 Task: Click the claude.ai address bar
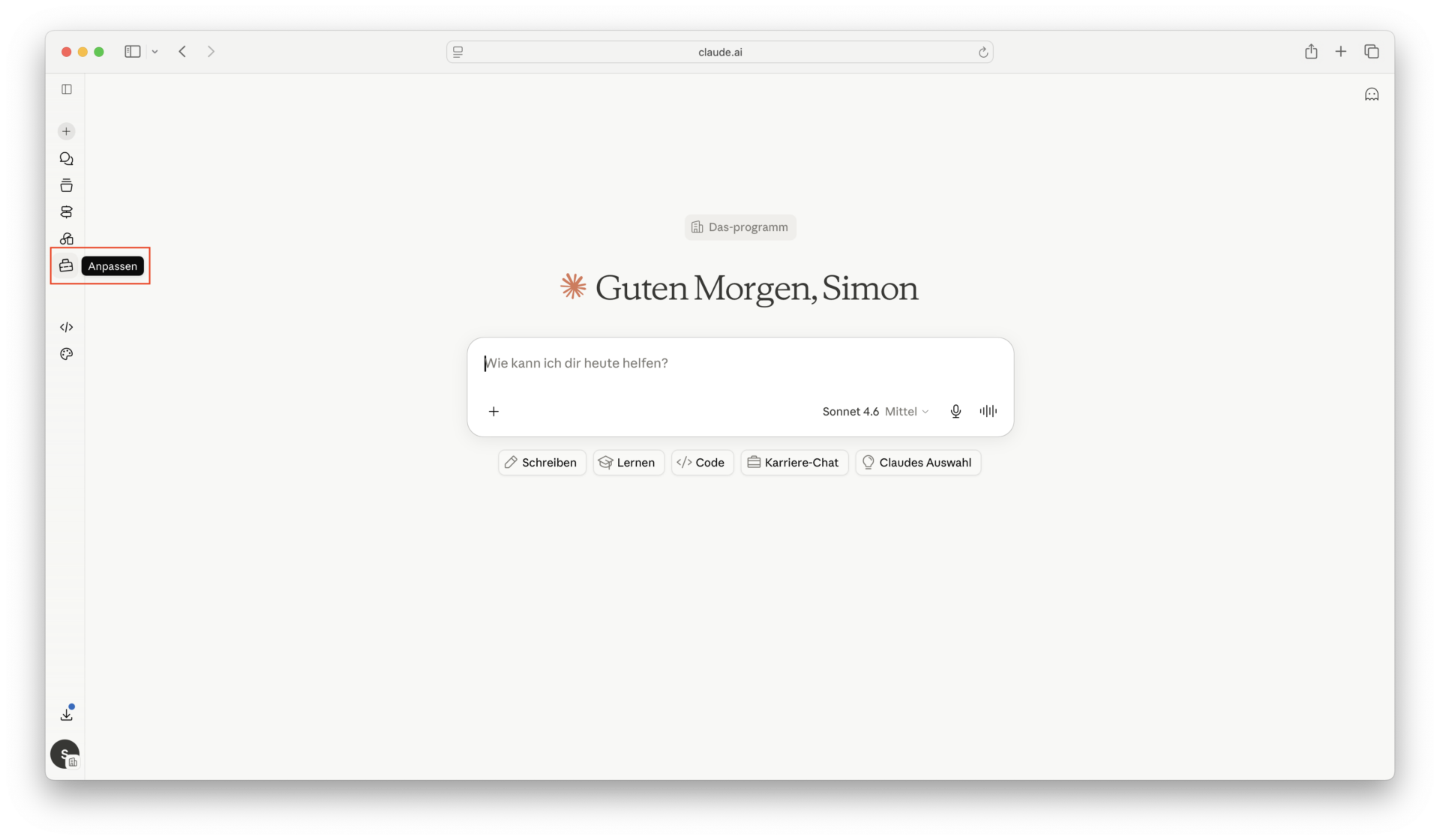click(x=720, y=52)
